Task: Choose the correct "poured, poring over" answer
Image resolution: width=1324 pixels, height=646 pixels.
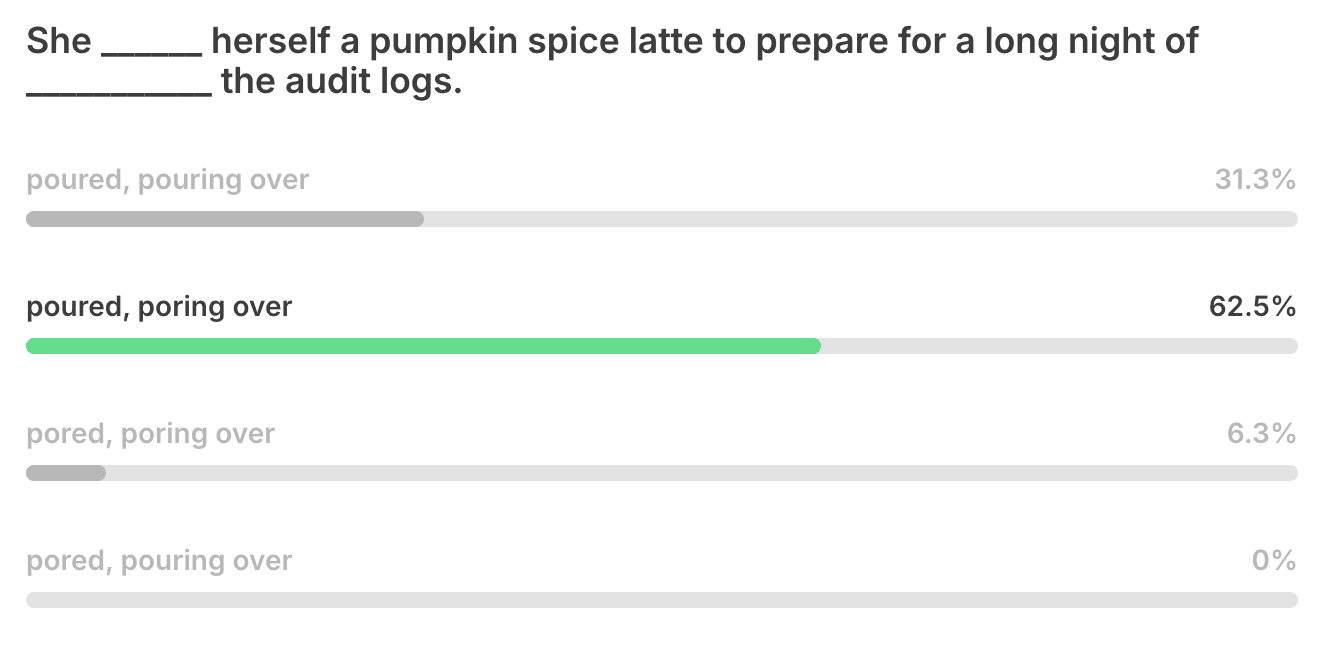Action: click(159, 307)
